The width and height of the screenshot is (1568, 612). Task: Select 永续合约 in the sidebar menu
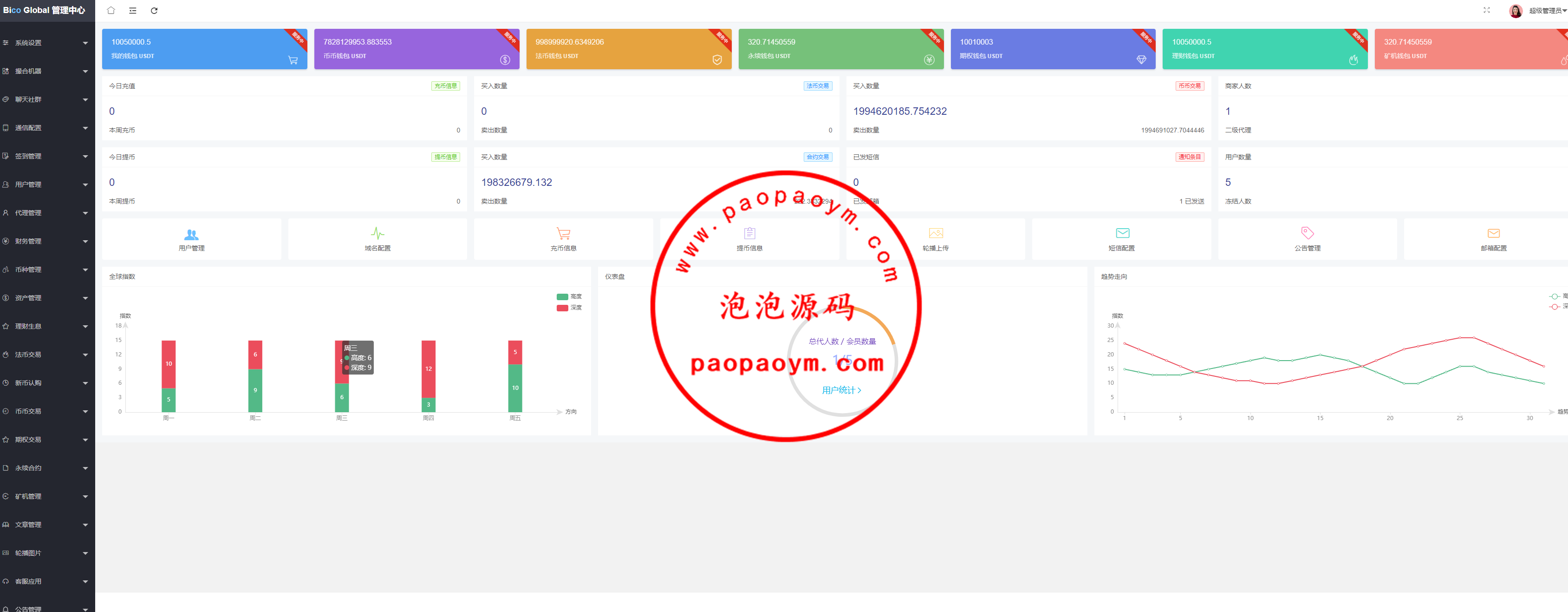point(47,467)
